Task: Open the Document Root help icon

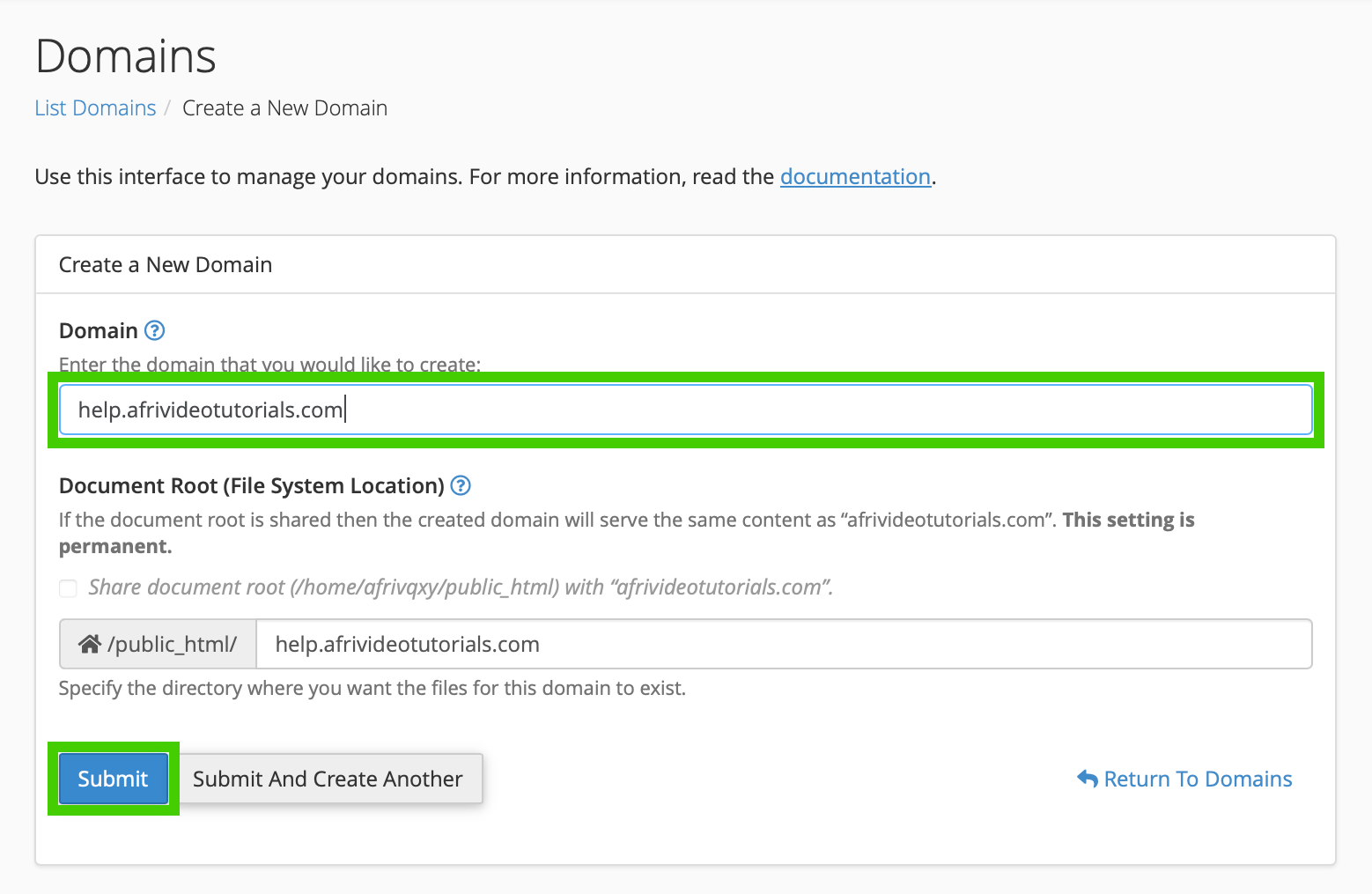Action: pos(461,485)
